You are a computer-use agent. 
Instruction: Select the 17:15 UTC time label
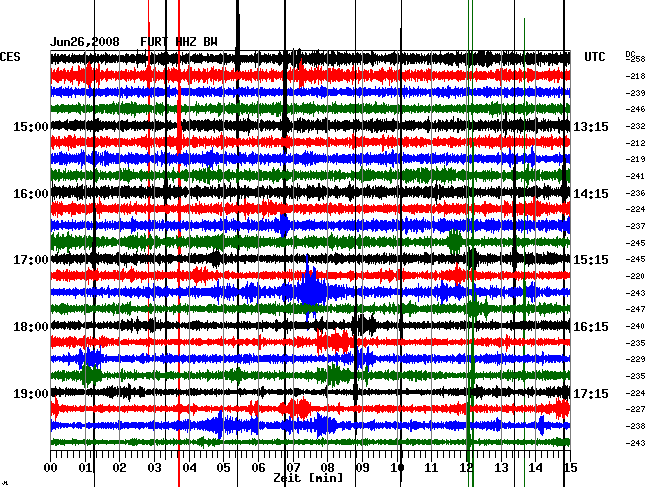click(591, 393)
